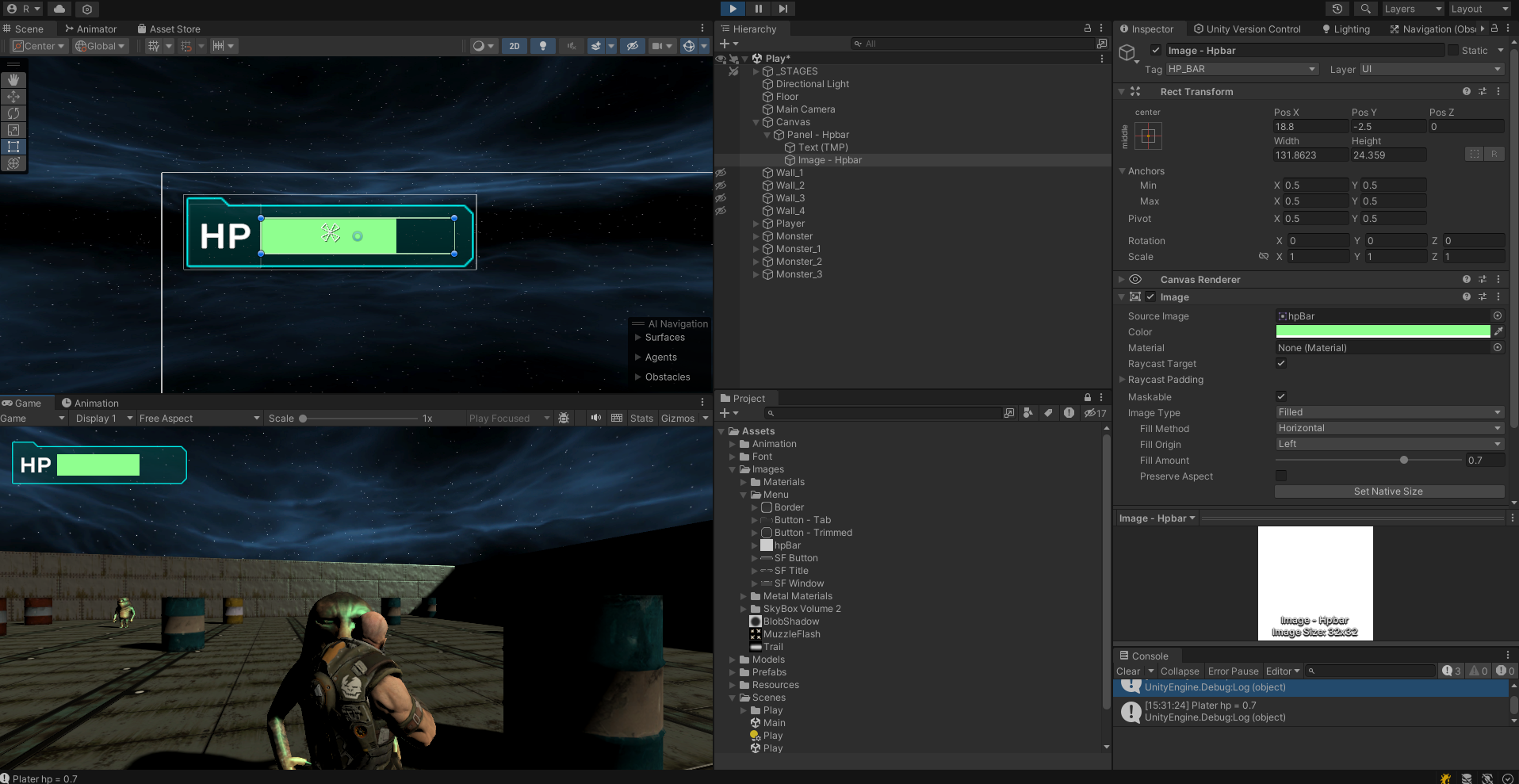Show Wall_1 using its hidden-eye toggle
The width and height of the screenshot is (1519, 784).
pyautogui.click(x=721, y=172)
